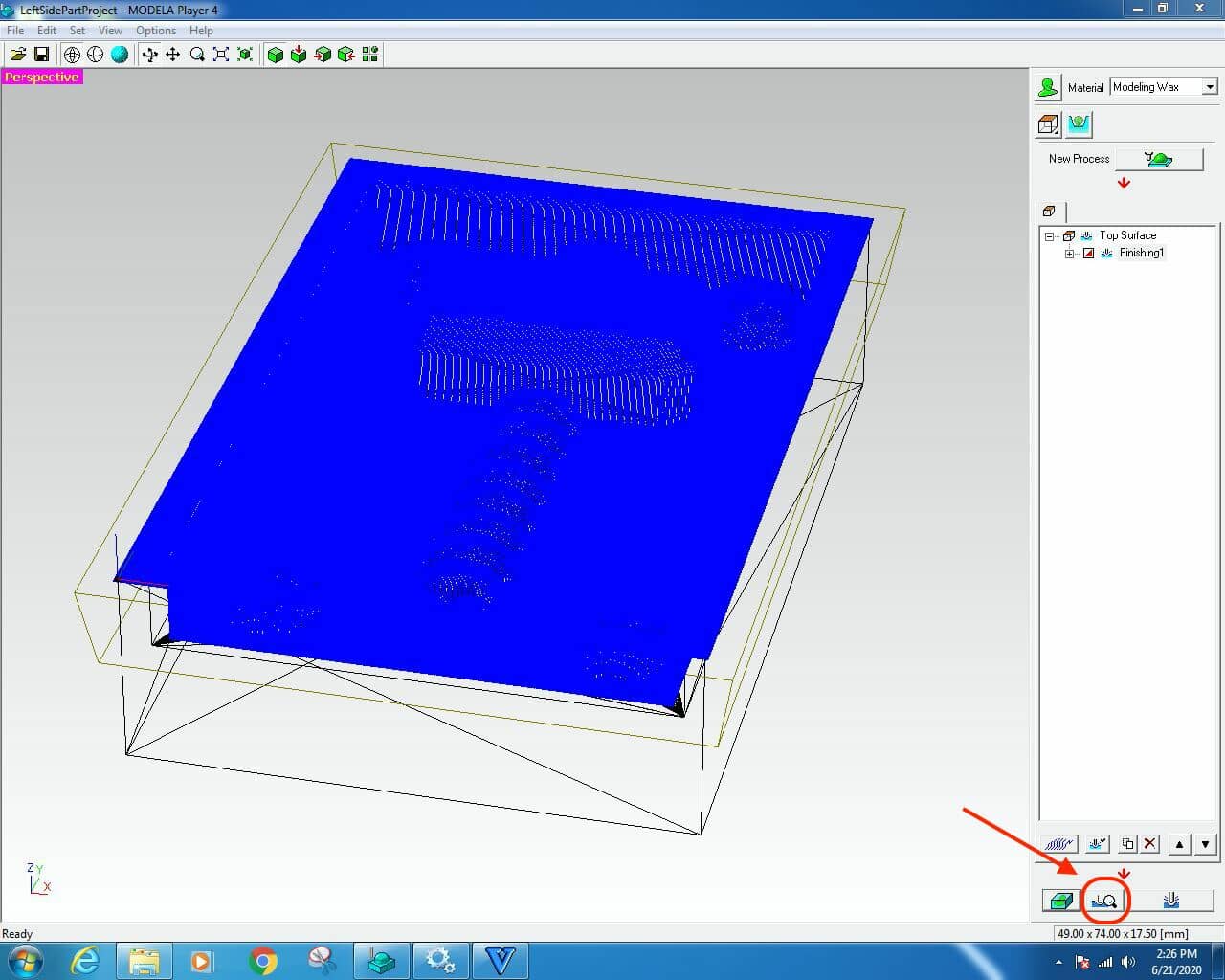Open the Material dropdown showing Modeling Wax
The width and height of the screenshot is (1225, 980).
pyautogui.click(x=1164, y=87)
